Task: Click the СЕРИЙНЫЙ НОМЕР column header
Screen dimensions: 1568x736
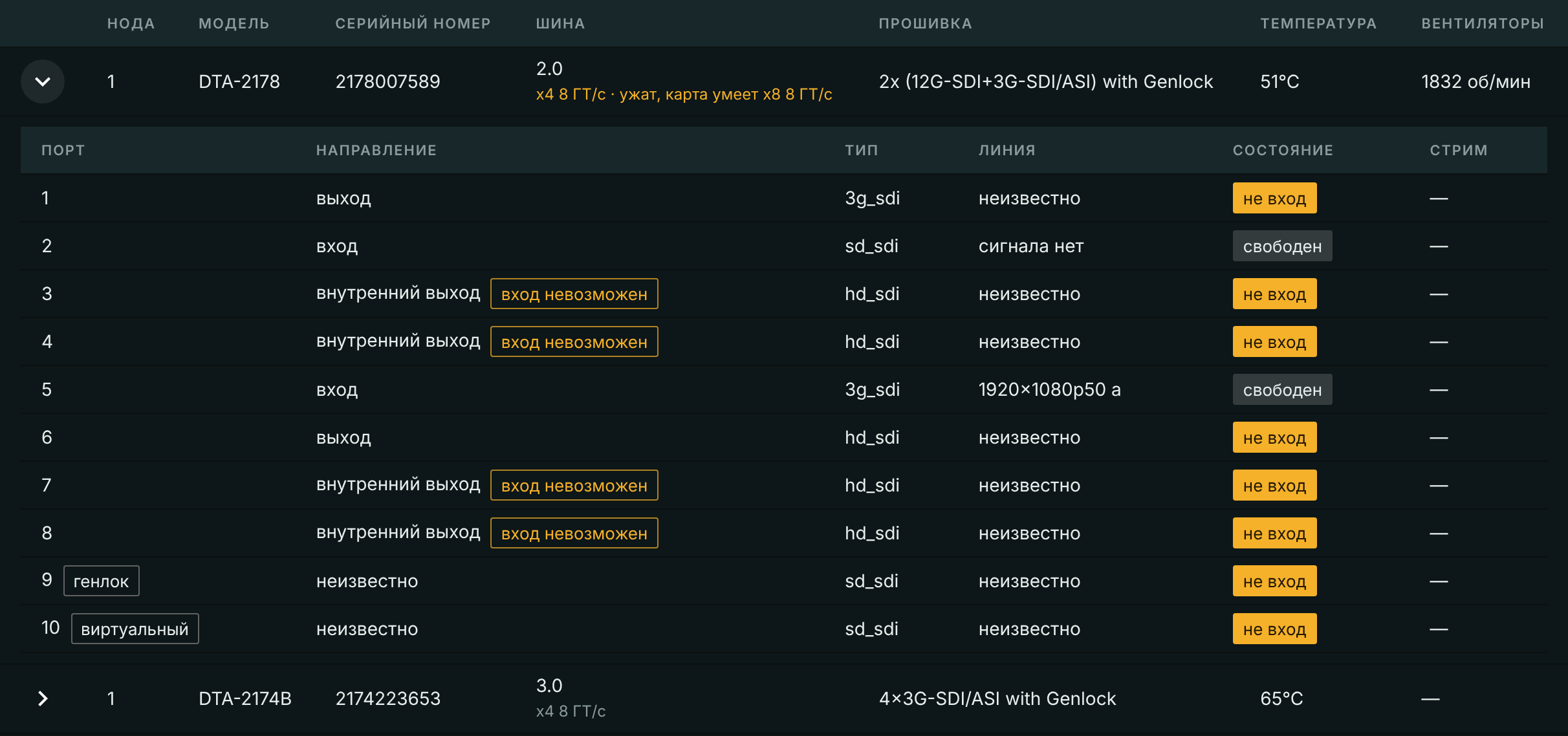Action: click(x=413, y=23)
